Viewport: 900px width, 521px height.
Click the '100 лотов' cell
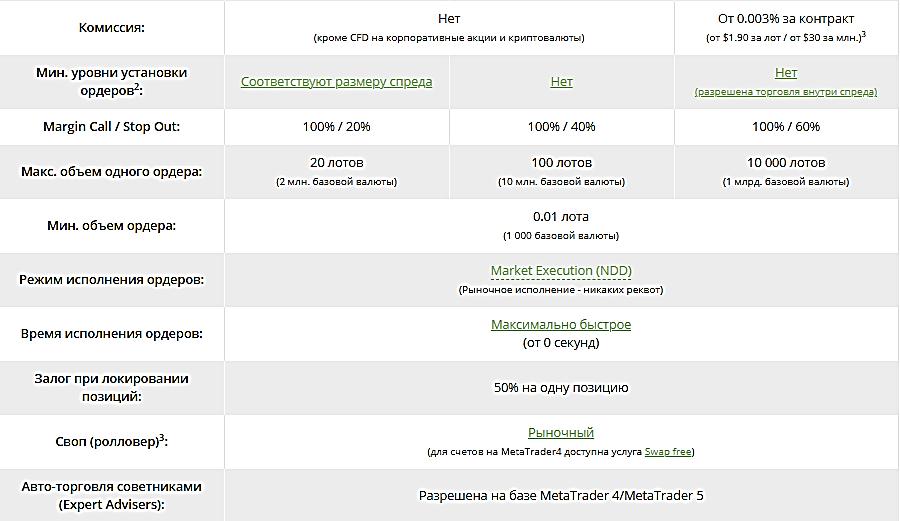tap(561, 162)
